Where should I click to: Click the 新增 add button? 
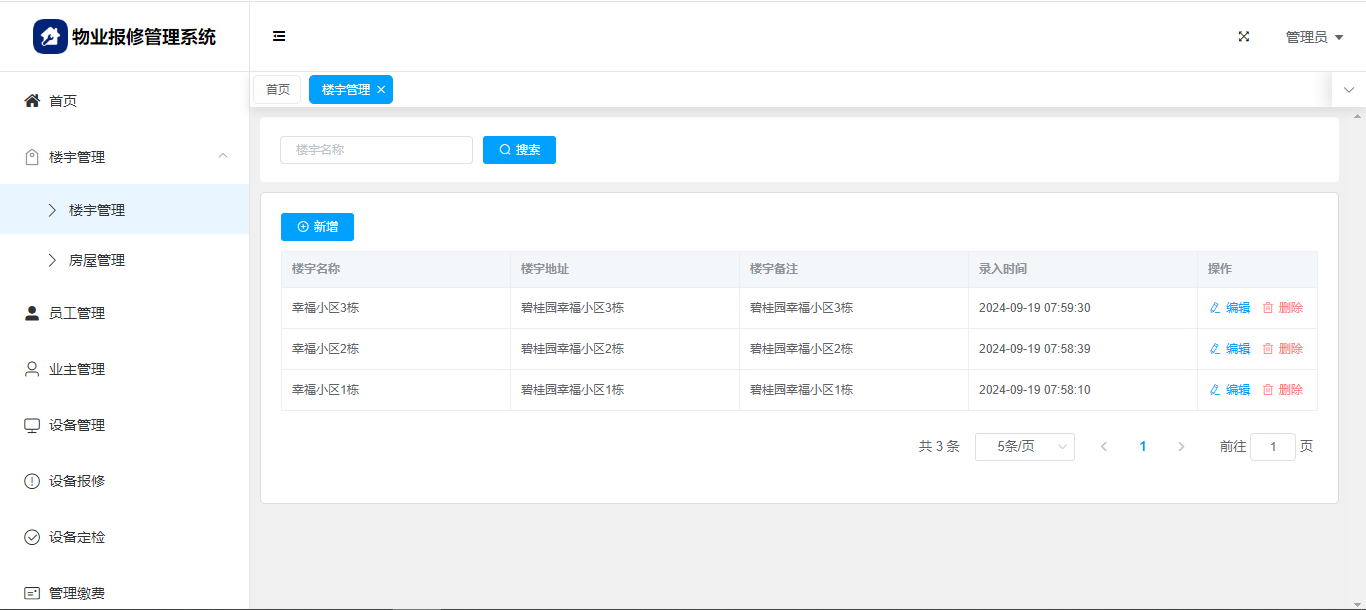317,227
